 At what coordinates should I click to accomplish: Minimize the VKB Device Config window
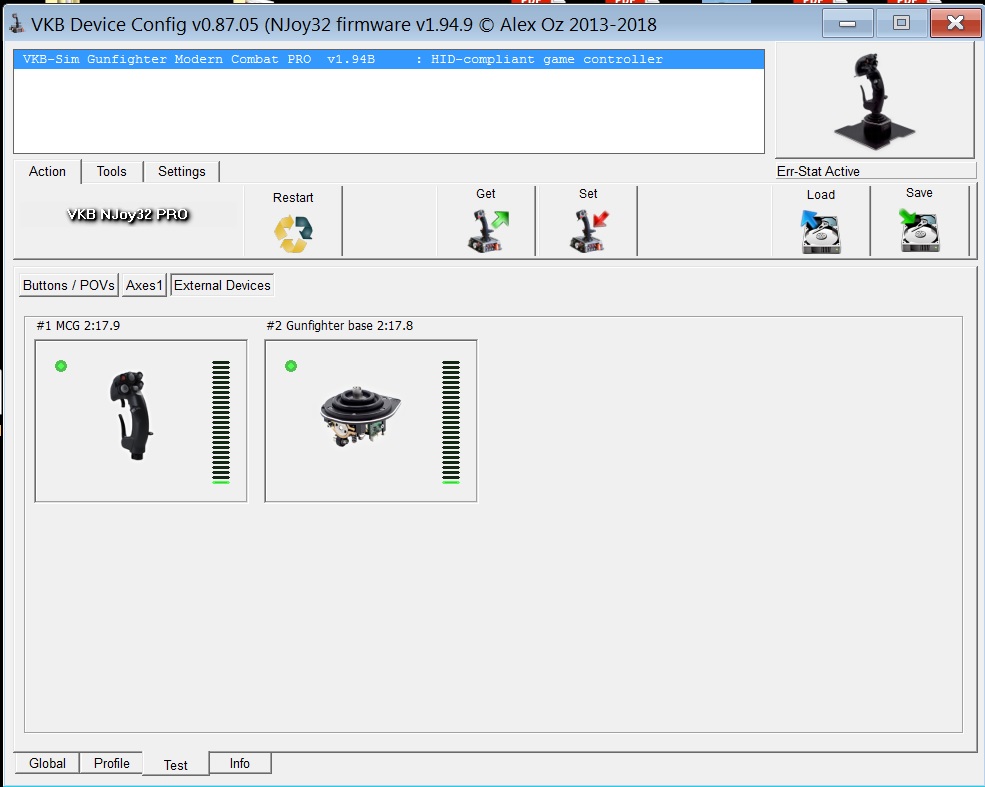coord(847,24)
